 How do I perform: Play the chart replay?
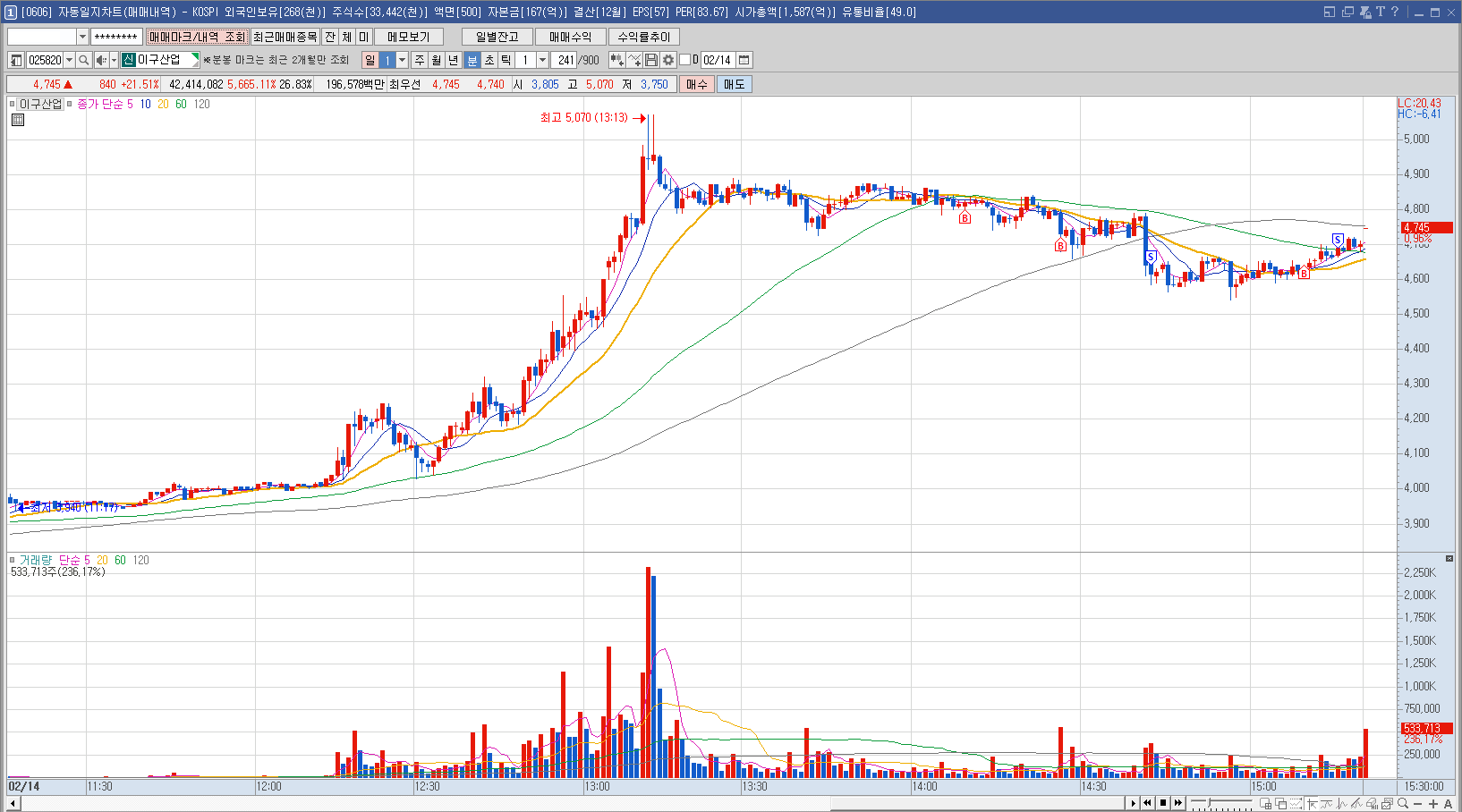1134,803
